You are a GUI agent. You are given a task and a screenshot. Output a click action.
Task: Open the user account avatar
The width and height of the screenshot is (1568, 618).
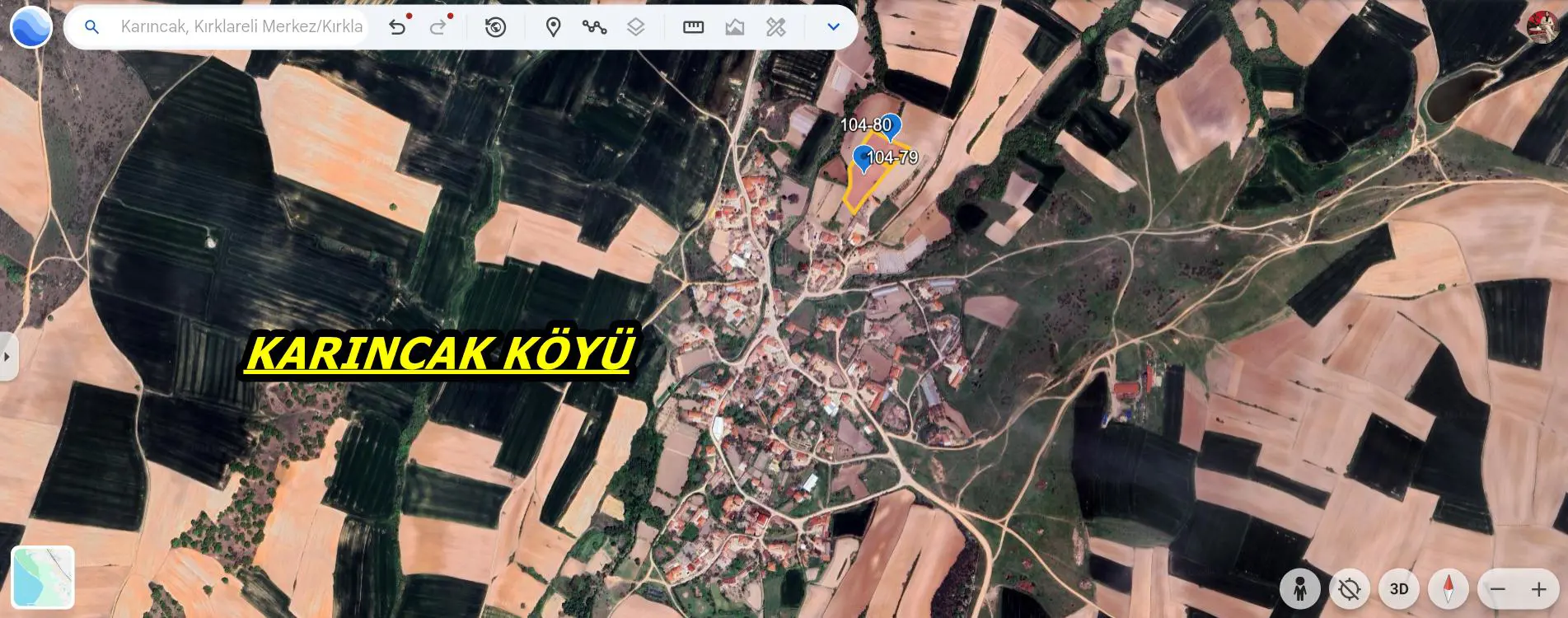(1542, 26)
